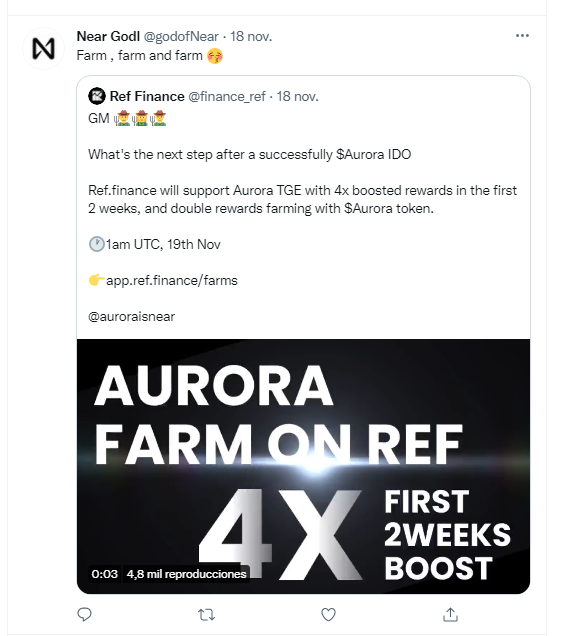Image resolution: width=572 pixels, height=636 pixels.
Task: Click the @finance_ref handle
Action: [227, 97]
